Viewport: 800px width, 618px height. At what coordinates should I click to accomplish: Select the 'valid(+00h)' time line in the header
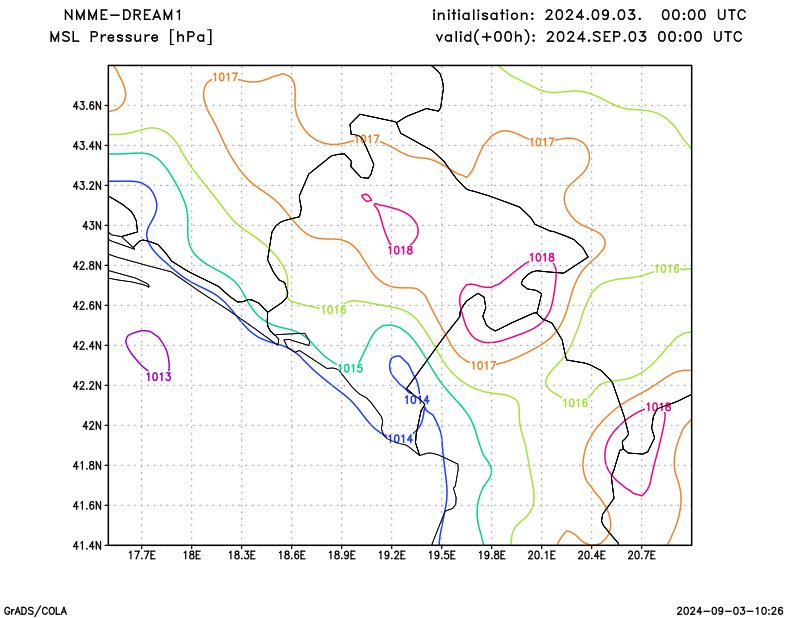(x=589, y=37)
